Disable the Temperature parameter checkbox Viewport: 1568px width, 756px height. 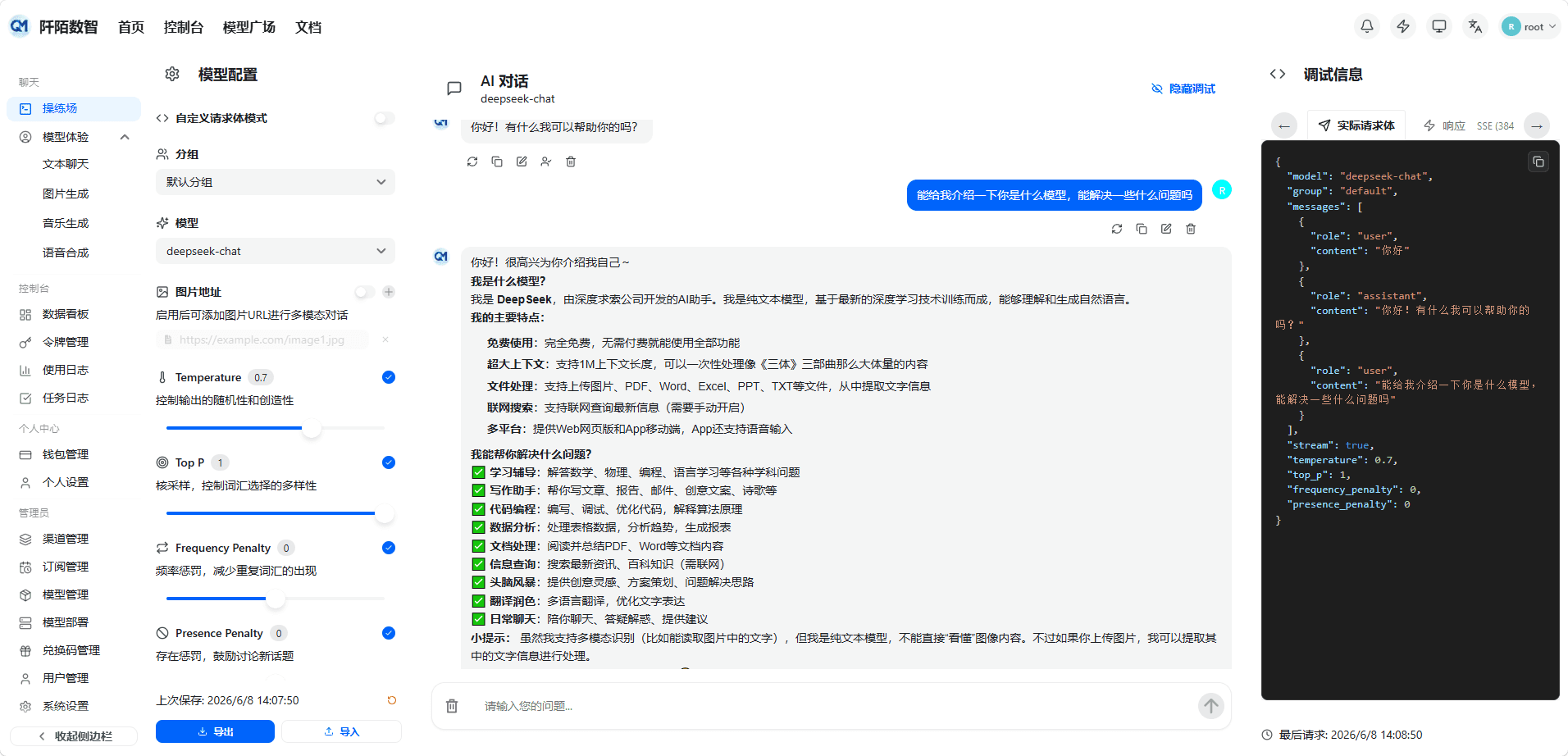pos(389,377)
